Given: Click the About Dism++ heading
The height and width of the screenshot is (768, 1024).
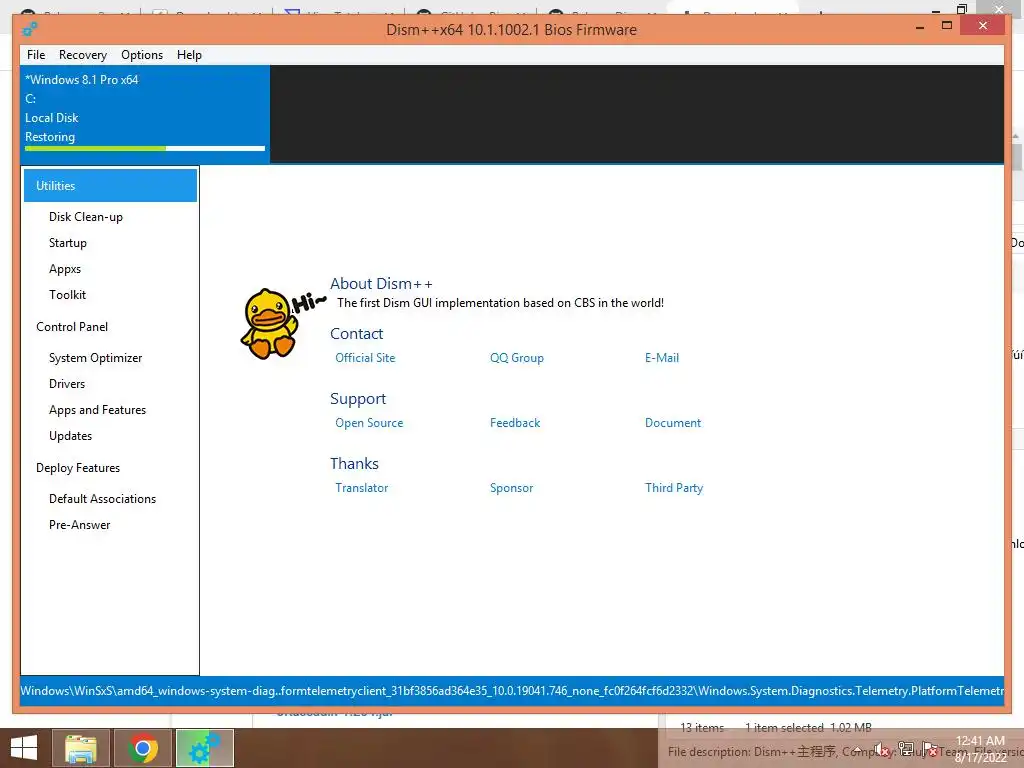Looking at the screenshot, I should coord(381,283).
